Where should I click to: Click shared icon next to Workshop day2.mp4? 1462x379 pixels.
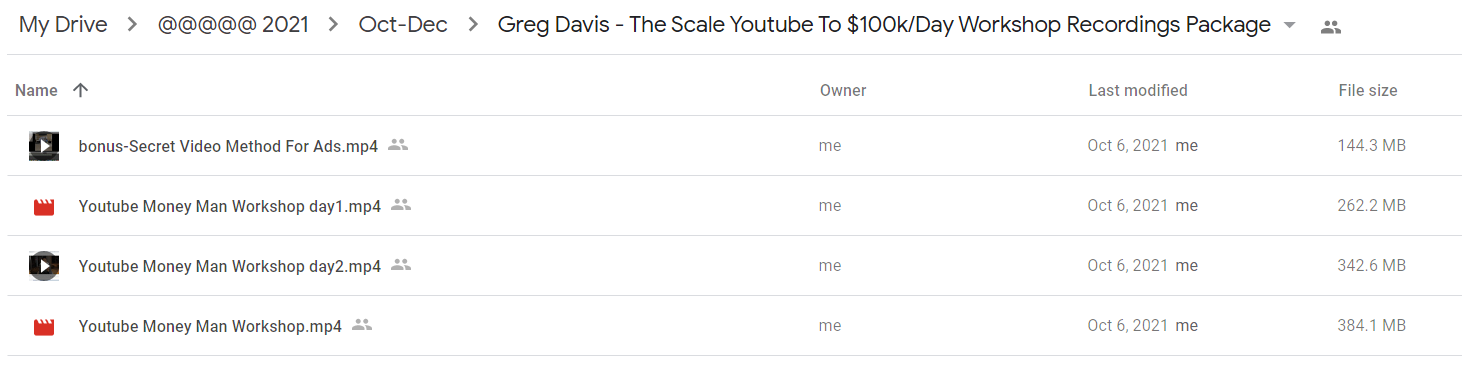401,265
